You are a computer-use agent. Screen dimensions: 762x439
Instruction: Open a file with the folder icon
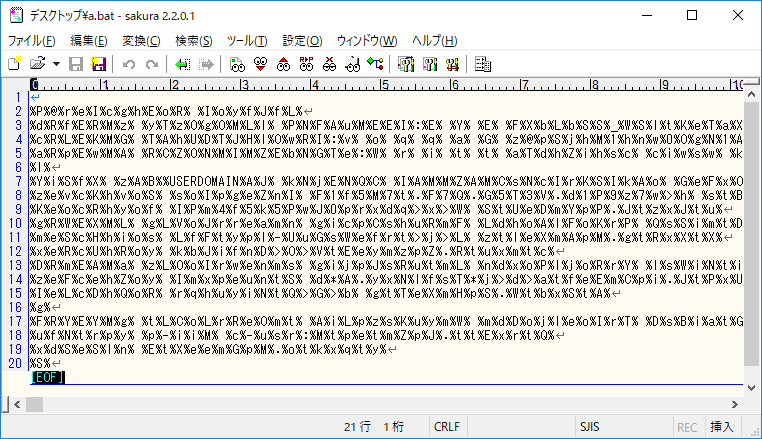tap(37, 64)
